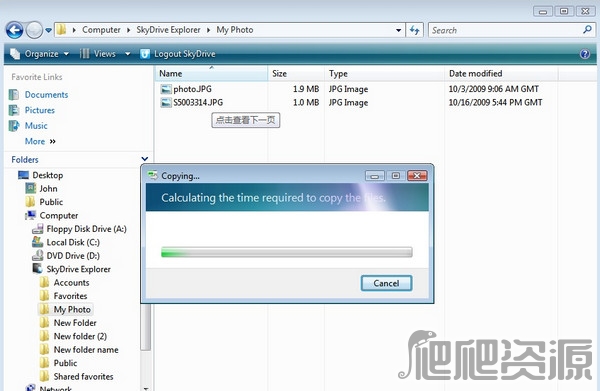Minimize the Copying dialog
The width and height of the screenshot is (600, 391).
(375, 176)
